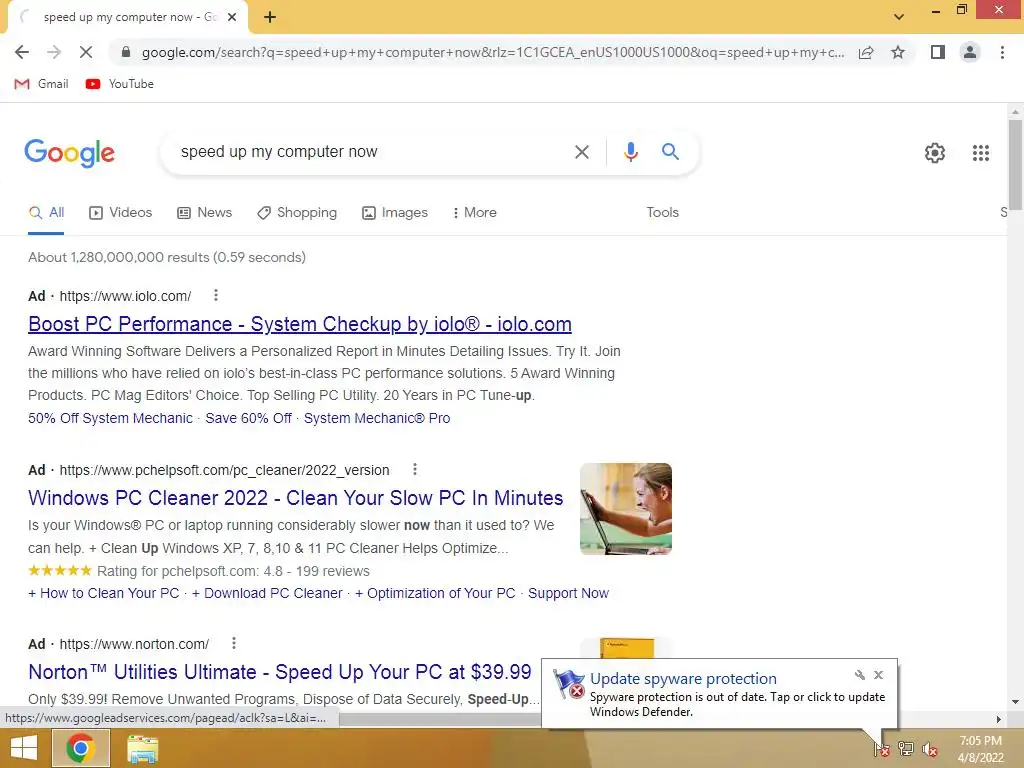Submit search with magnifier icon
This screenshot has width=1024, height=768.
tap(670, 152)
